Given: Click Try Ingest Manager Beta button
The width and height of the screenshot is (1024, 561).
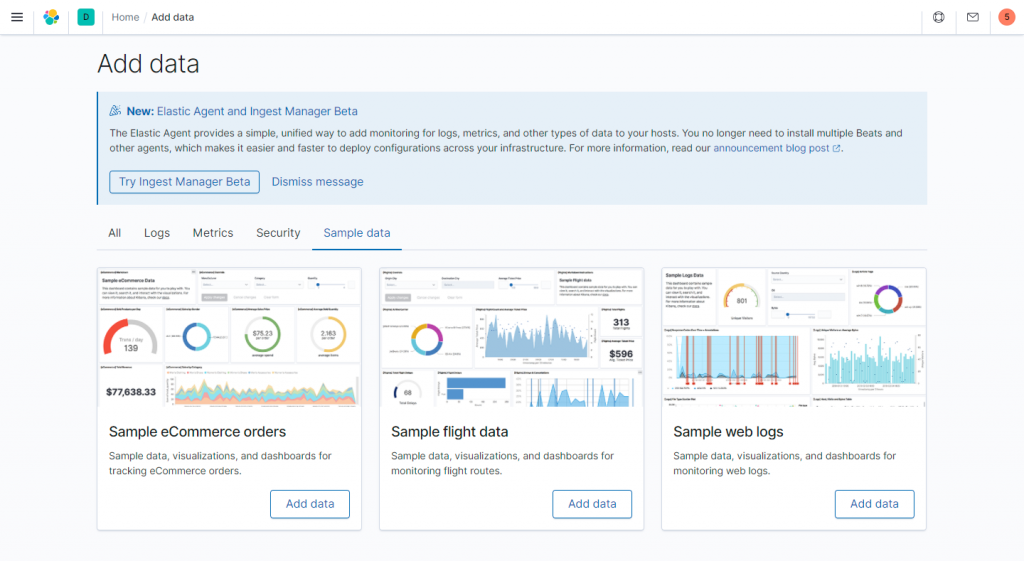Looking at the screenshot, I should point(184,182).
